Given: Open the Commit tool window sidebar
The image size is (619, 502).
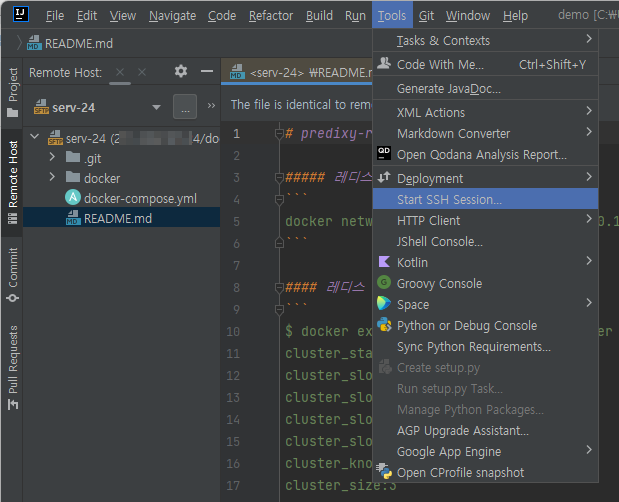Looking at the screenshot, I should [x=13, y=275].
